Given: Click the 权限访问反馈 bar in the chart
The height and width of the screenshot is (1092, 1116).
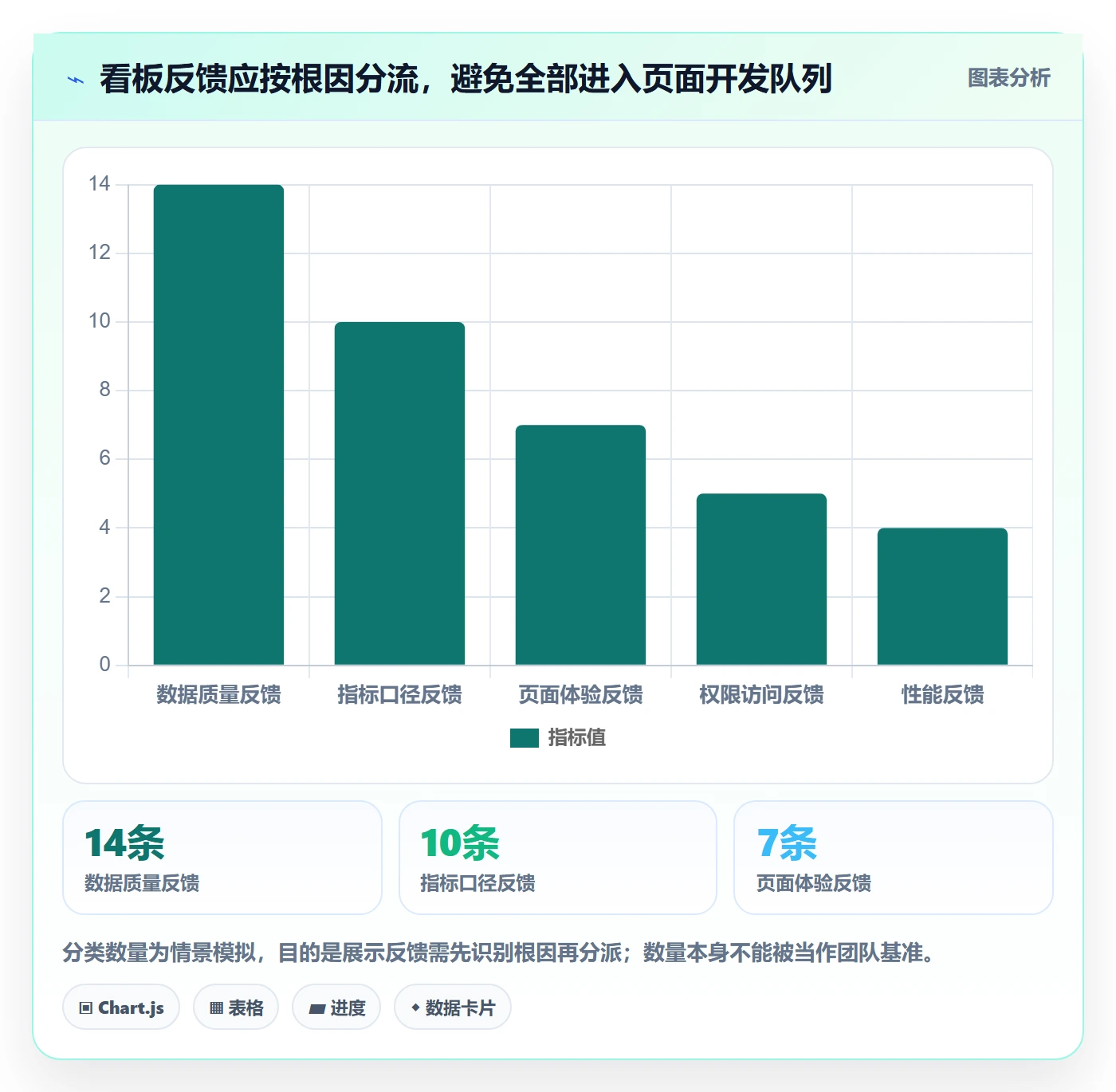Looking at the screenshot, I should tap(761, 579).
